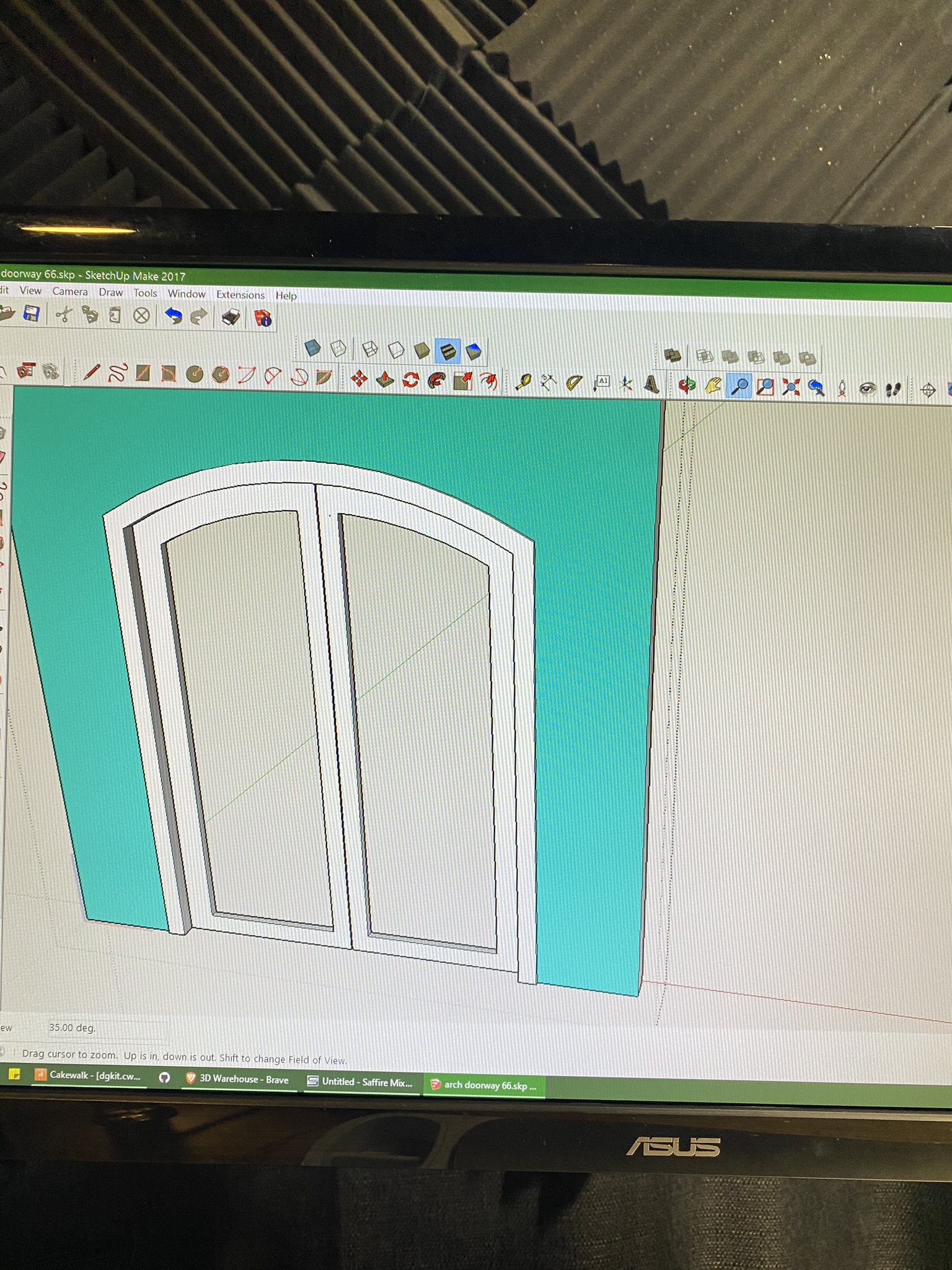Select the Dimensions tool
Viewport: 952px width, 1270px height.
pos(548,383)
